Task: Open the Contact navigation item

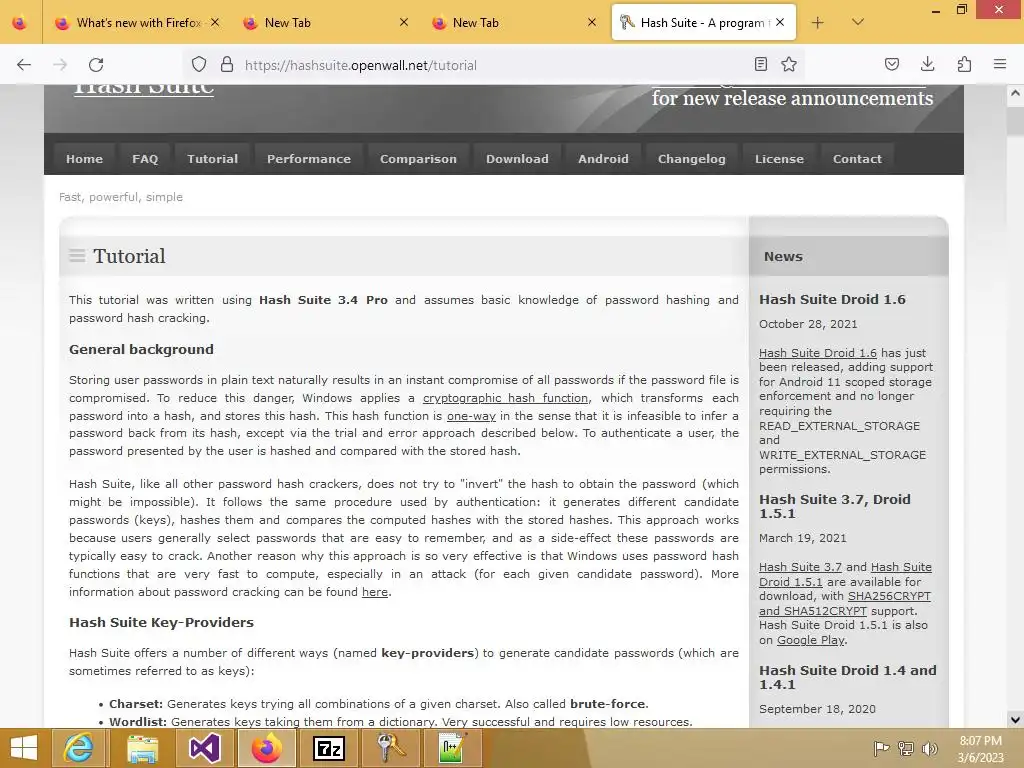Action: 857,159
